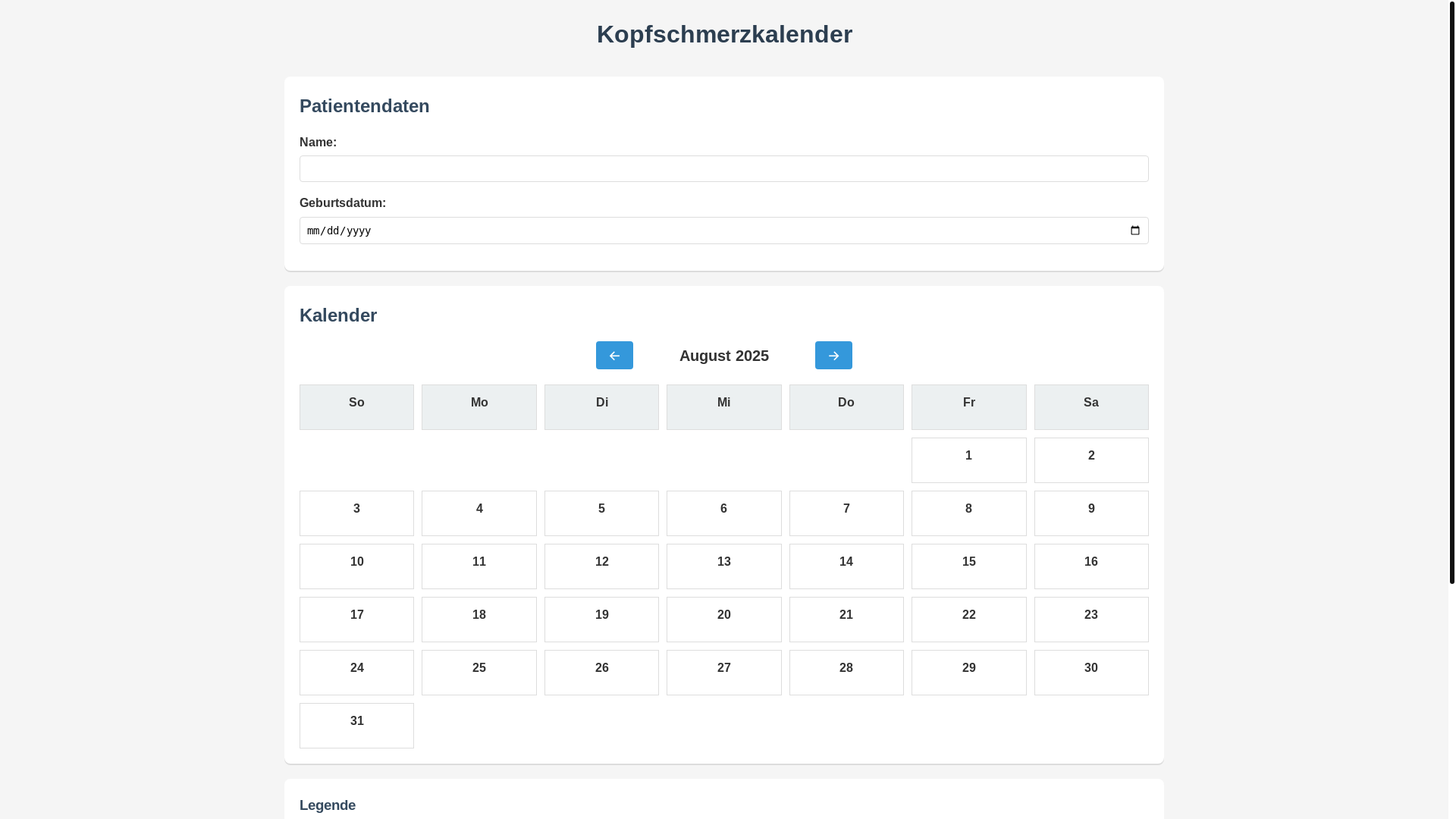Click the Geburtsdatum: field label
This screenshot has width=1456, height=819.
pos(343,203)
